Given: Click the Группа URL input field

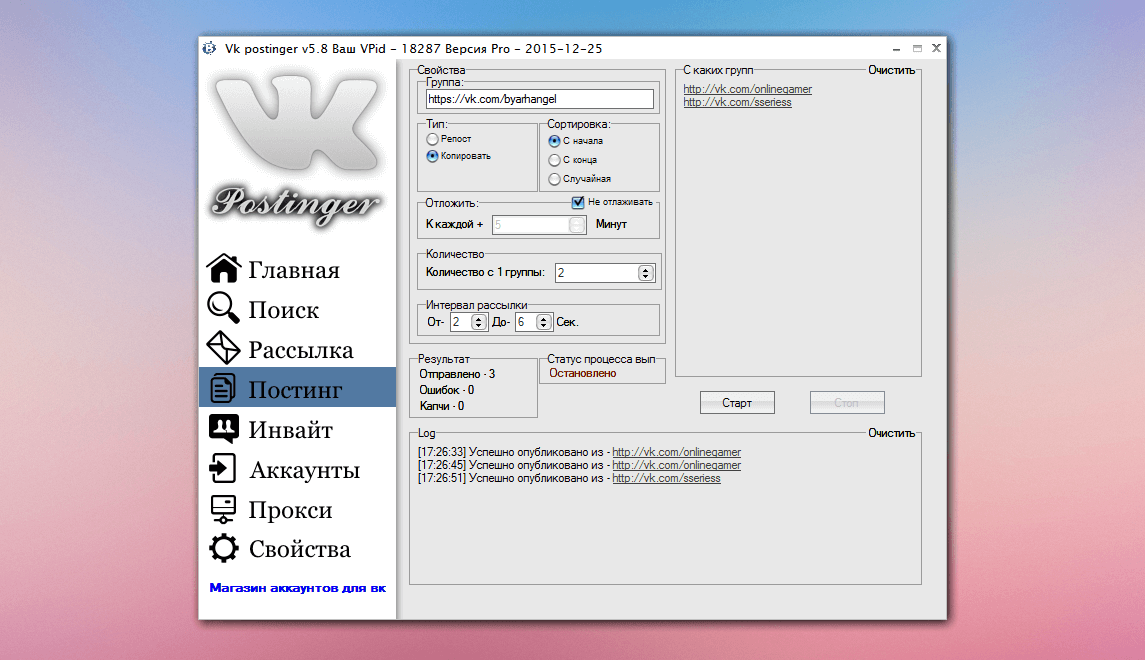Looking at the screenshot, I should 540,99.
